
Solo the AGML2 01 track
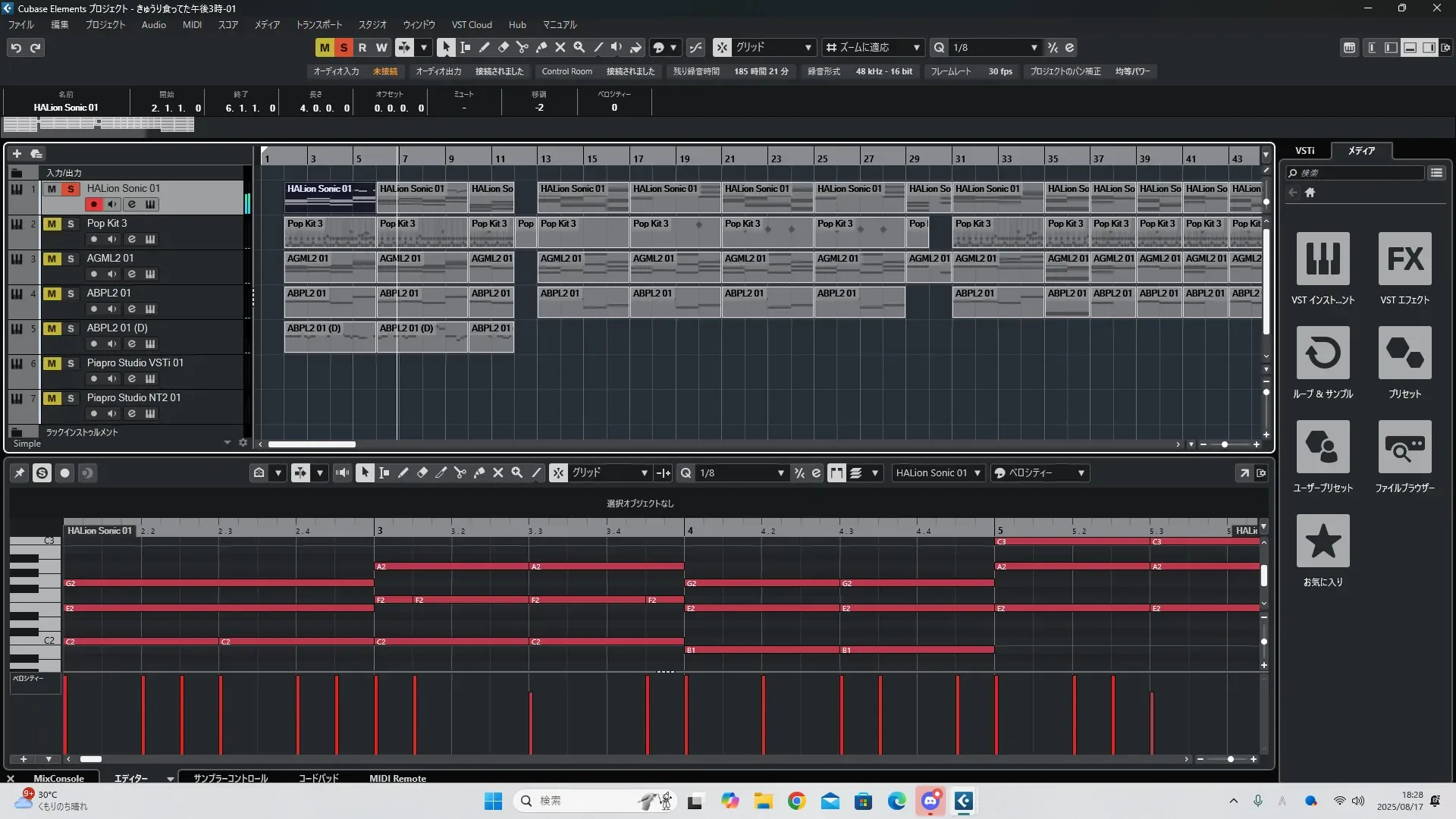(x=71, y=259)
